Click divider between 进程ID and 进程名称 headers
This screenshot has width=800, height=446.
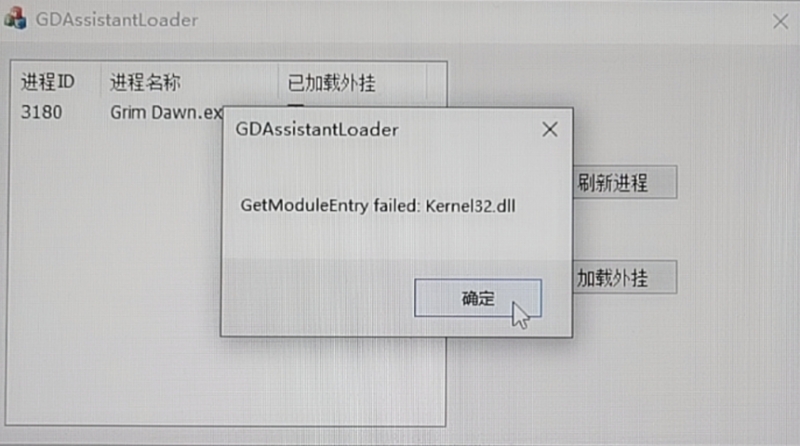point(101,82)
